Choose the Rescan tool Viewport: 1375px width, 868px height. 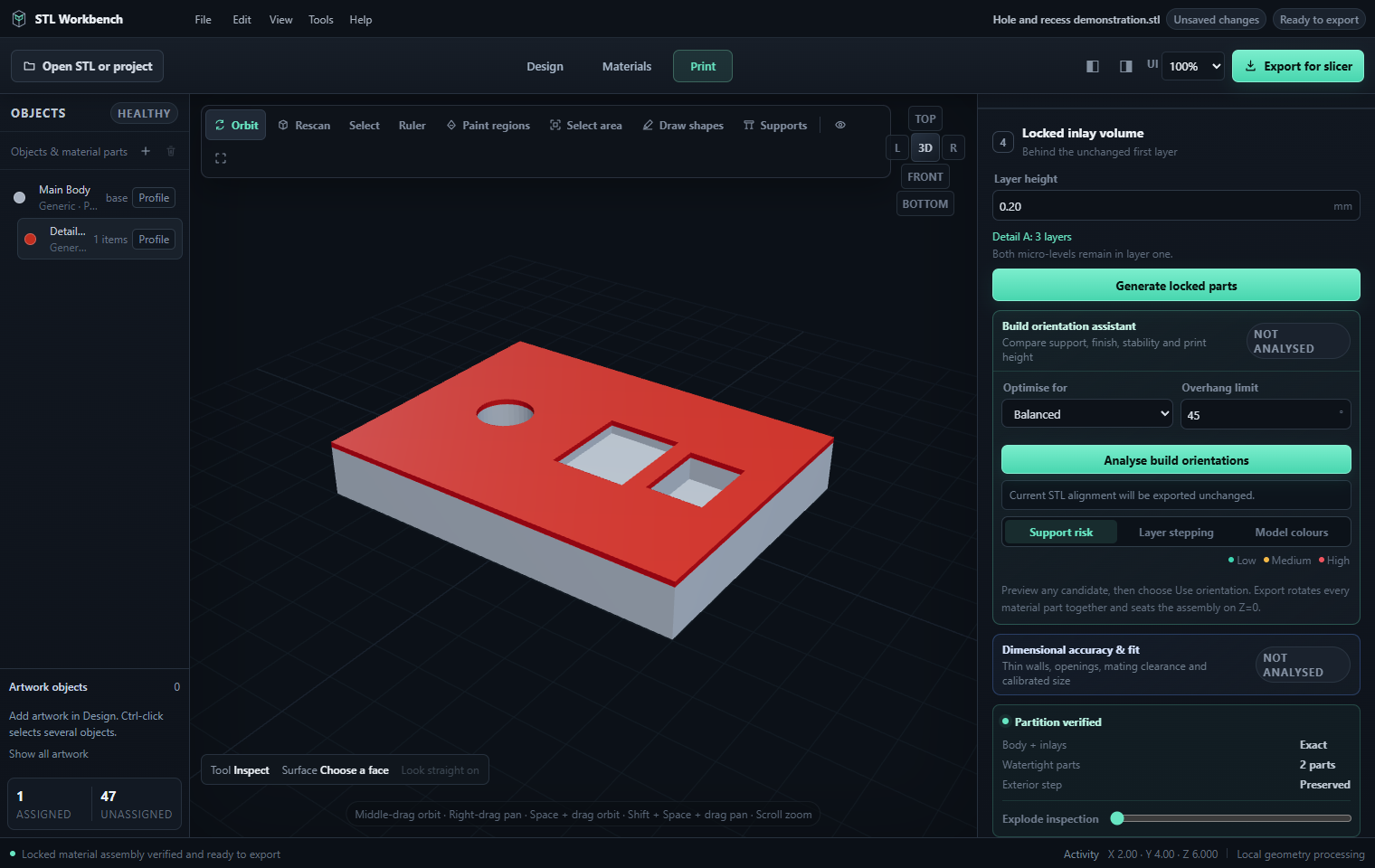point(304,125)
